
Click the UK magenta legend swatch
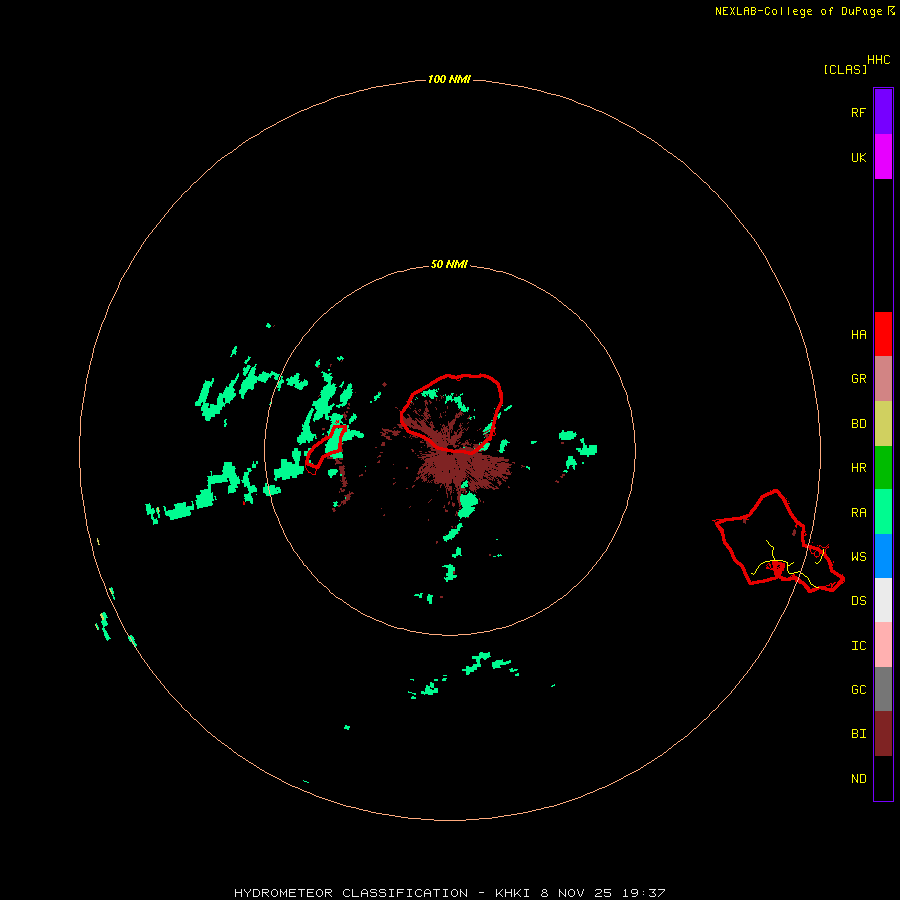(883, 157)
